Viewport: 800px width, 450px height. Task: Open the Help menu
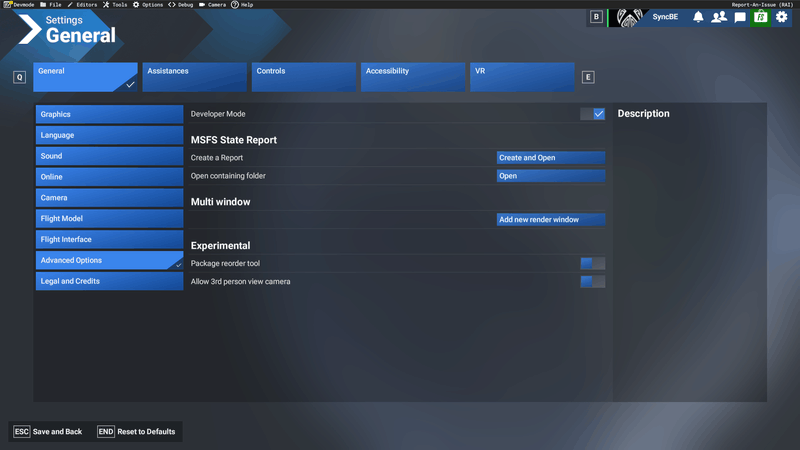click(242, 5)
